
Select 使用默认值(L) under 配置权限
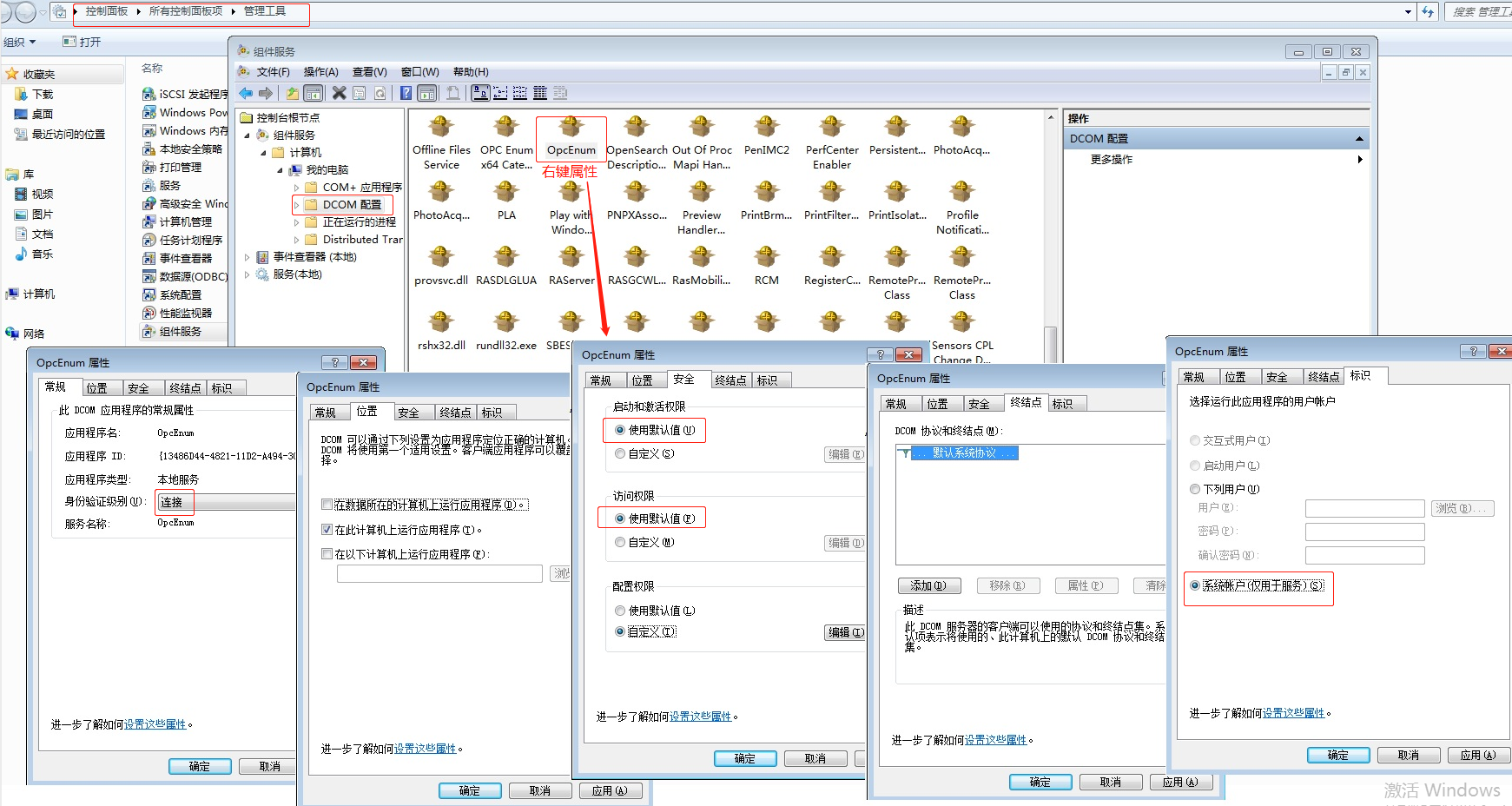coord(620,611)
